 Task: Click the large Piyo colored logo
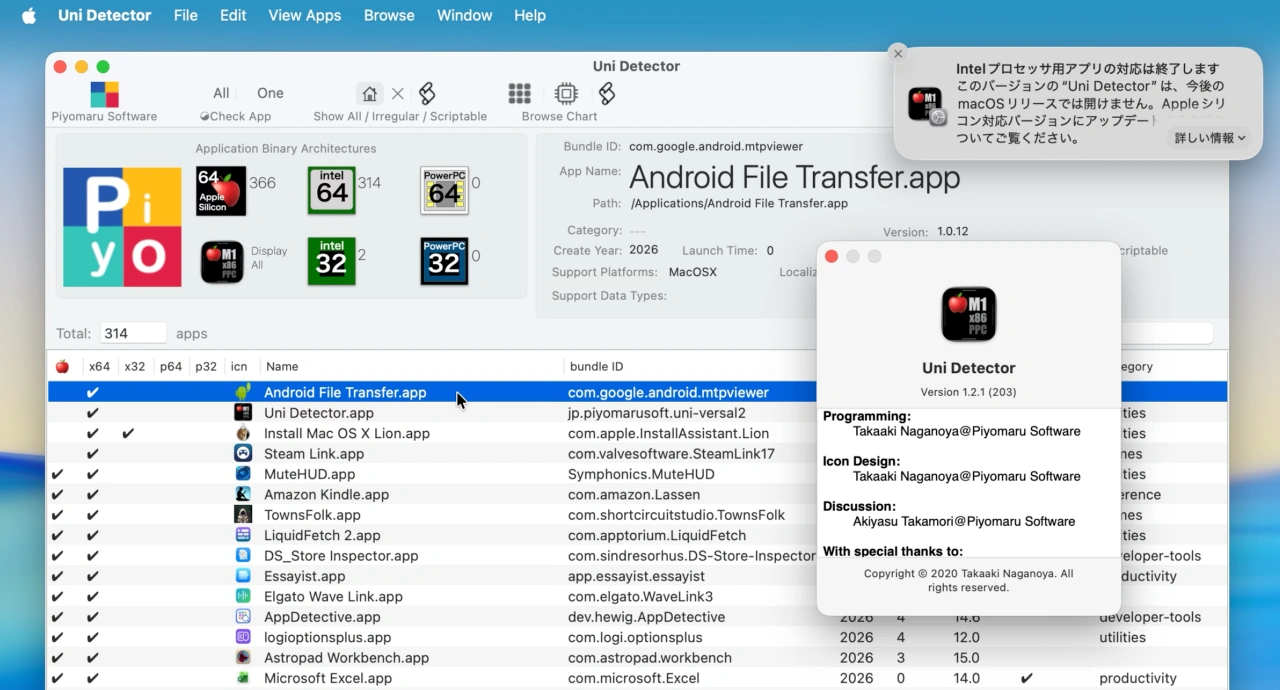[x=122, y=227]
